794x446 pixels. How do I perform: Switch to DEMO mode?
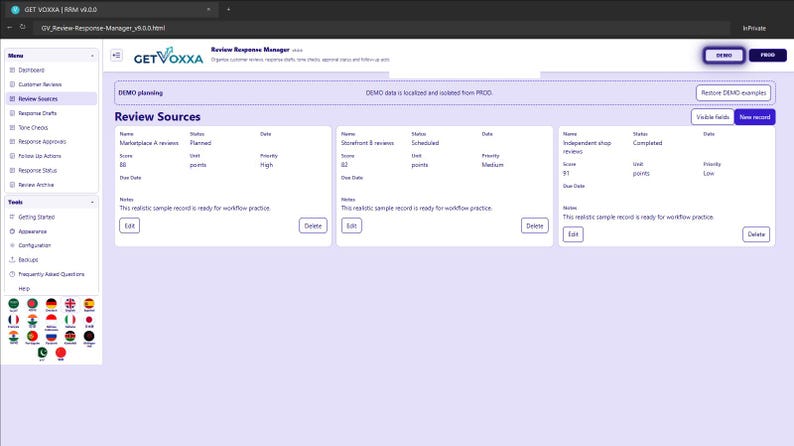(x=724, y=55)
